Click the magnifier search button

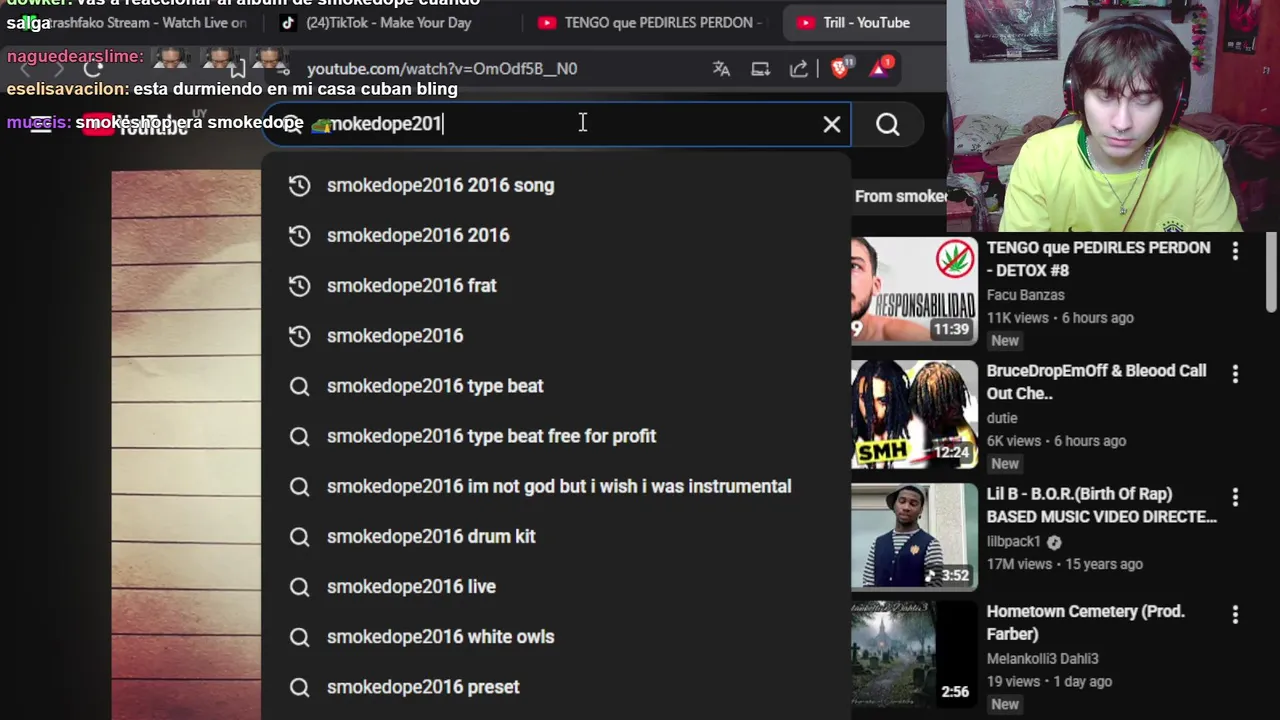(888, 124)
